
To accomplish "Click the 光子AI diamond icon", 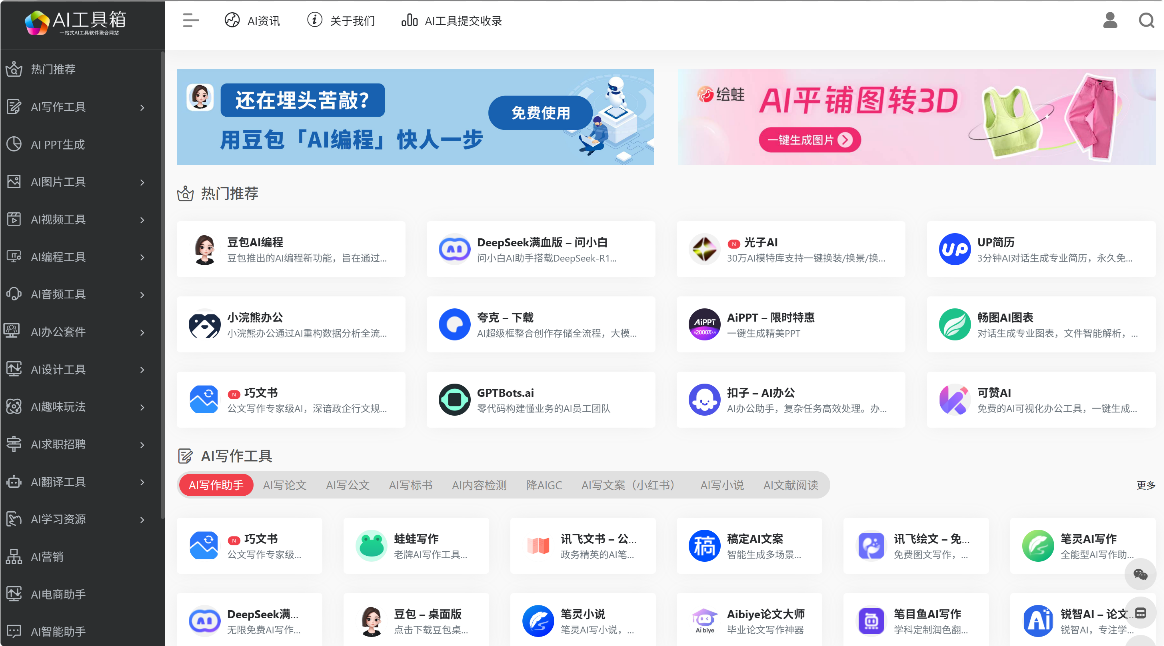I will pyautogui.click(x=704, y=249).
